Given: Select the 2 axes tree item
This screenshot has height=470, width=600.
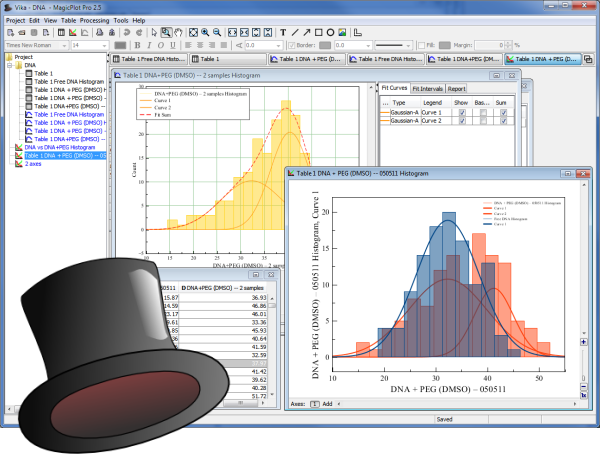Looking at the screenshot, I should click(x=33, y=164).
